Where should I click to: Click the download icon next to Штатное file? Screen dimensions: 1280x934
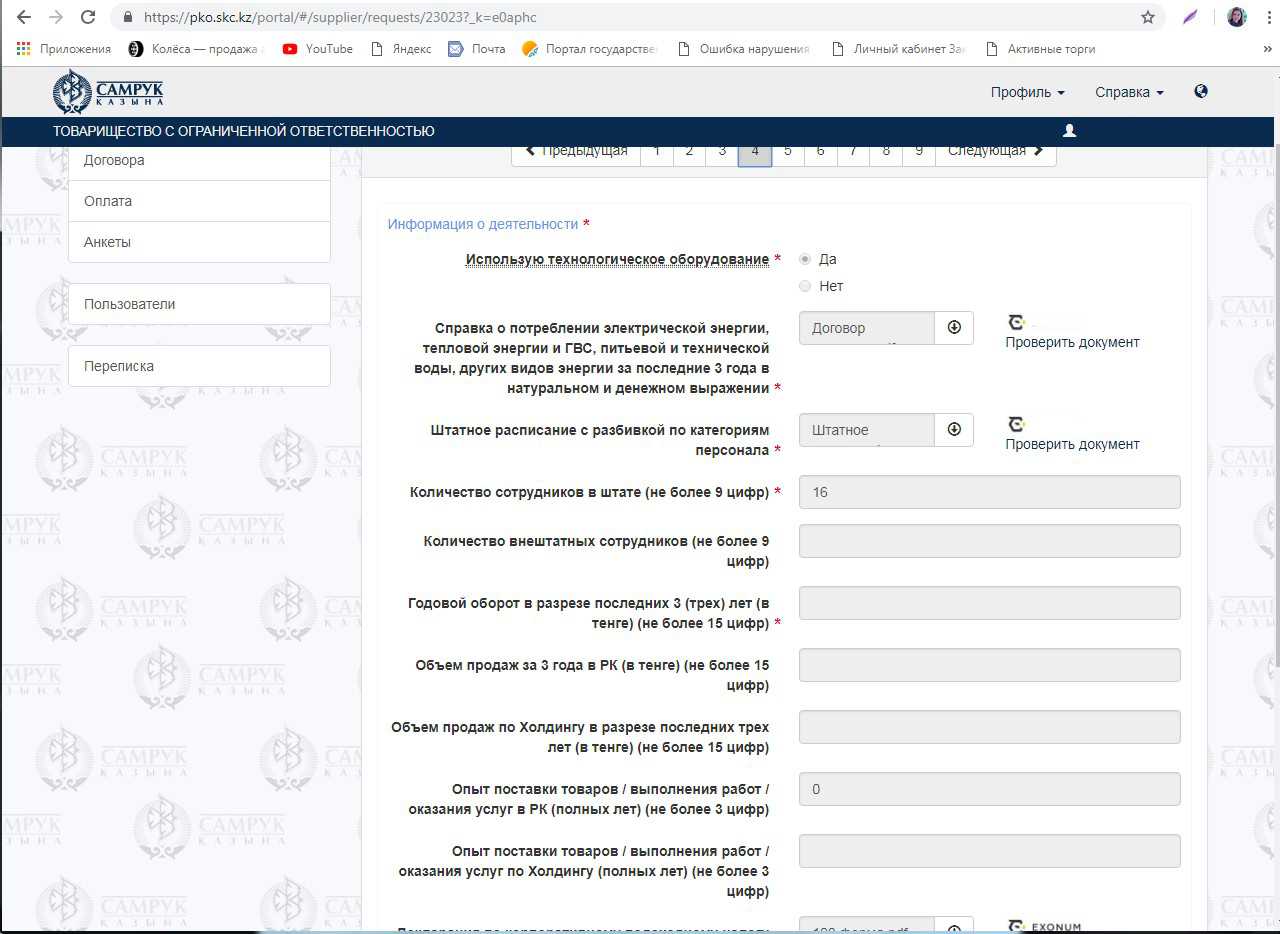click(x=954, y=430)
